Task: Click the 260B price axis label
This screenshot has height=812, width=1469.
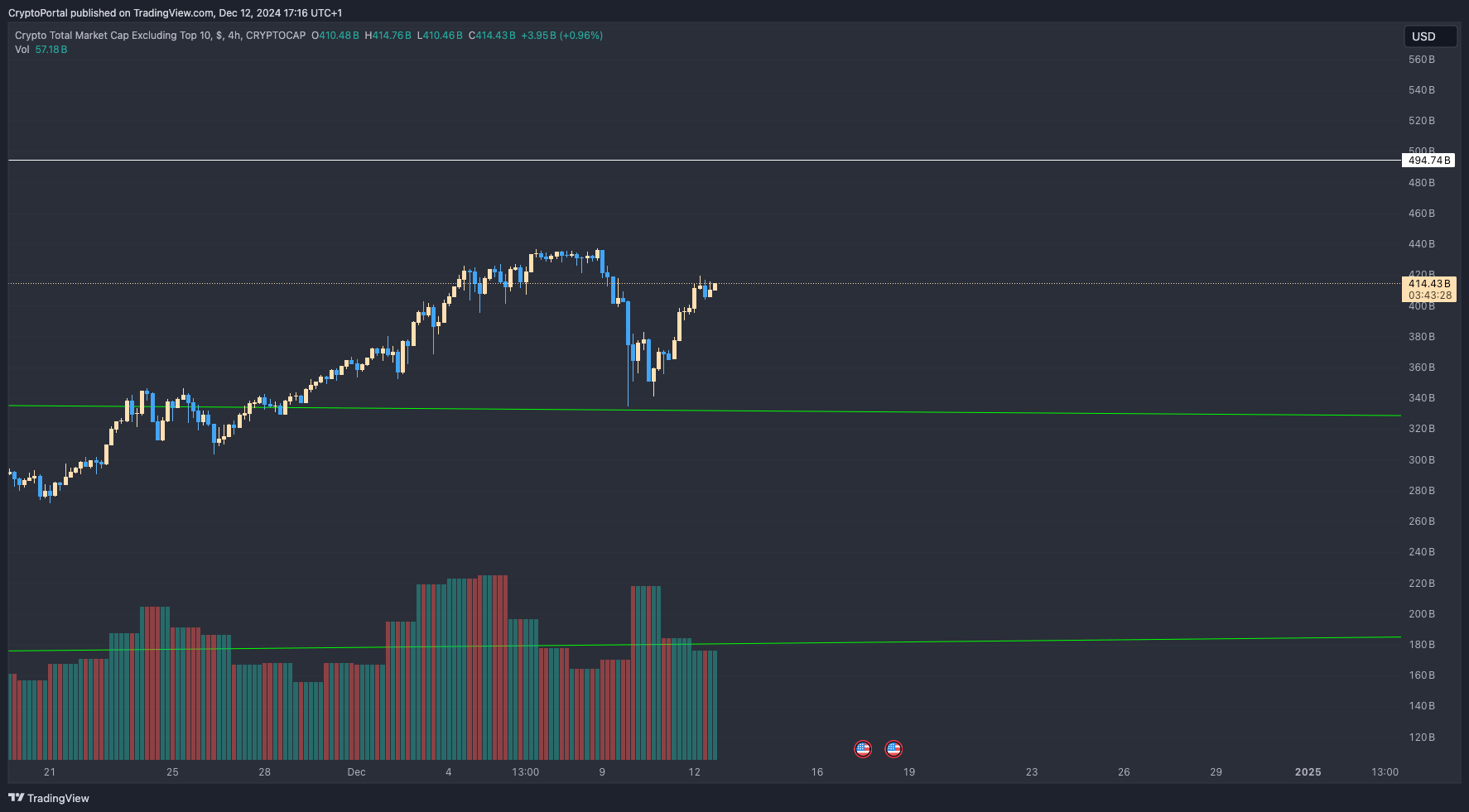Action: (1422, 521)
